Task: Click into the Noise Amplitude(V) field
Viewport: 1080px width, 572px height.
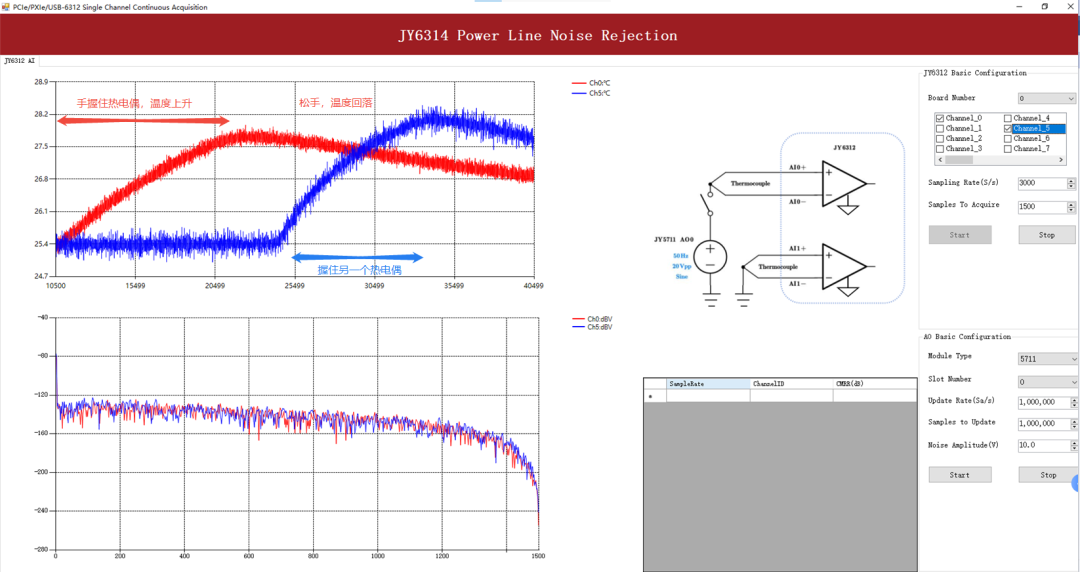Action: (x=1043, y=445)
